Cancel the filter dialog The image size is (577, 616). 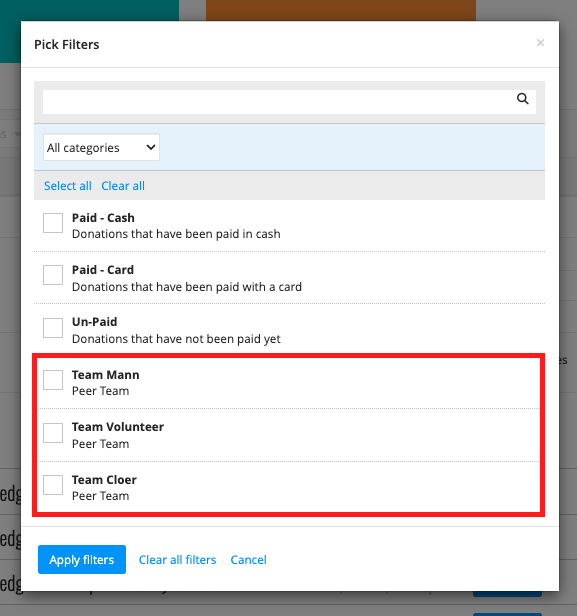coord(248,559)
